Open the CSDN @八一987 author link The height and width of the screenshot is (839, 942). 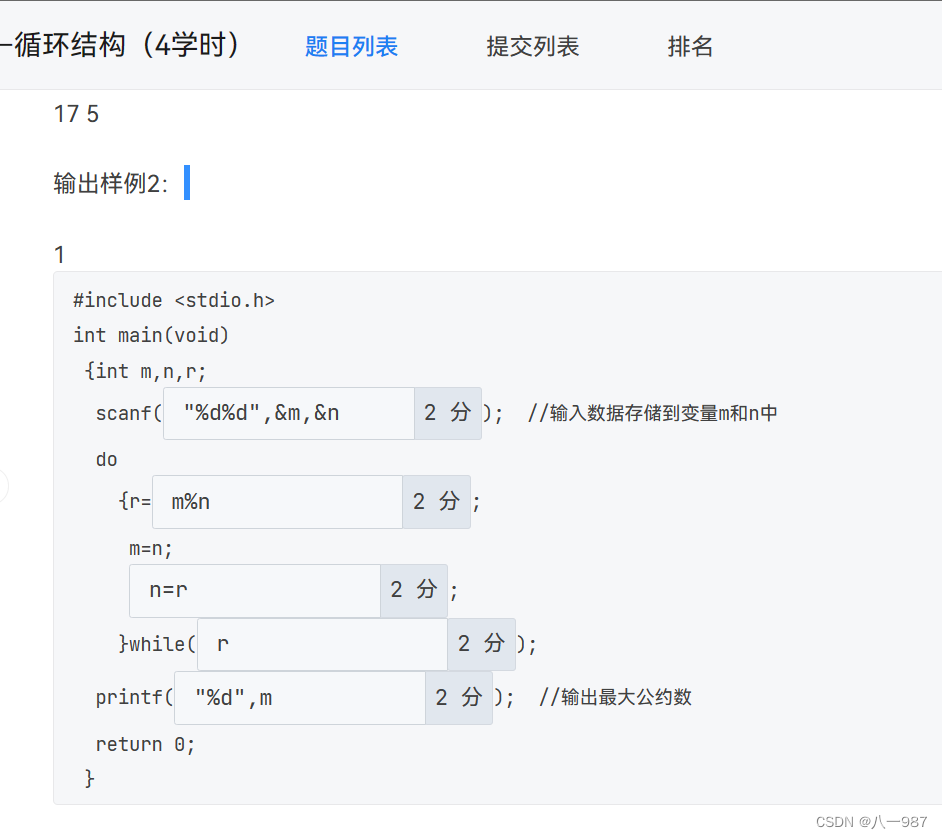(869, 822)
